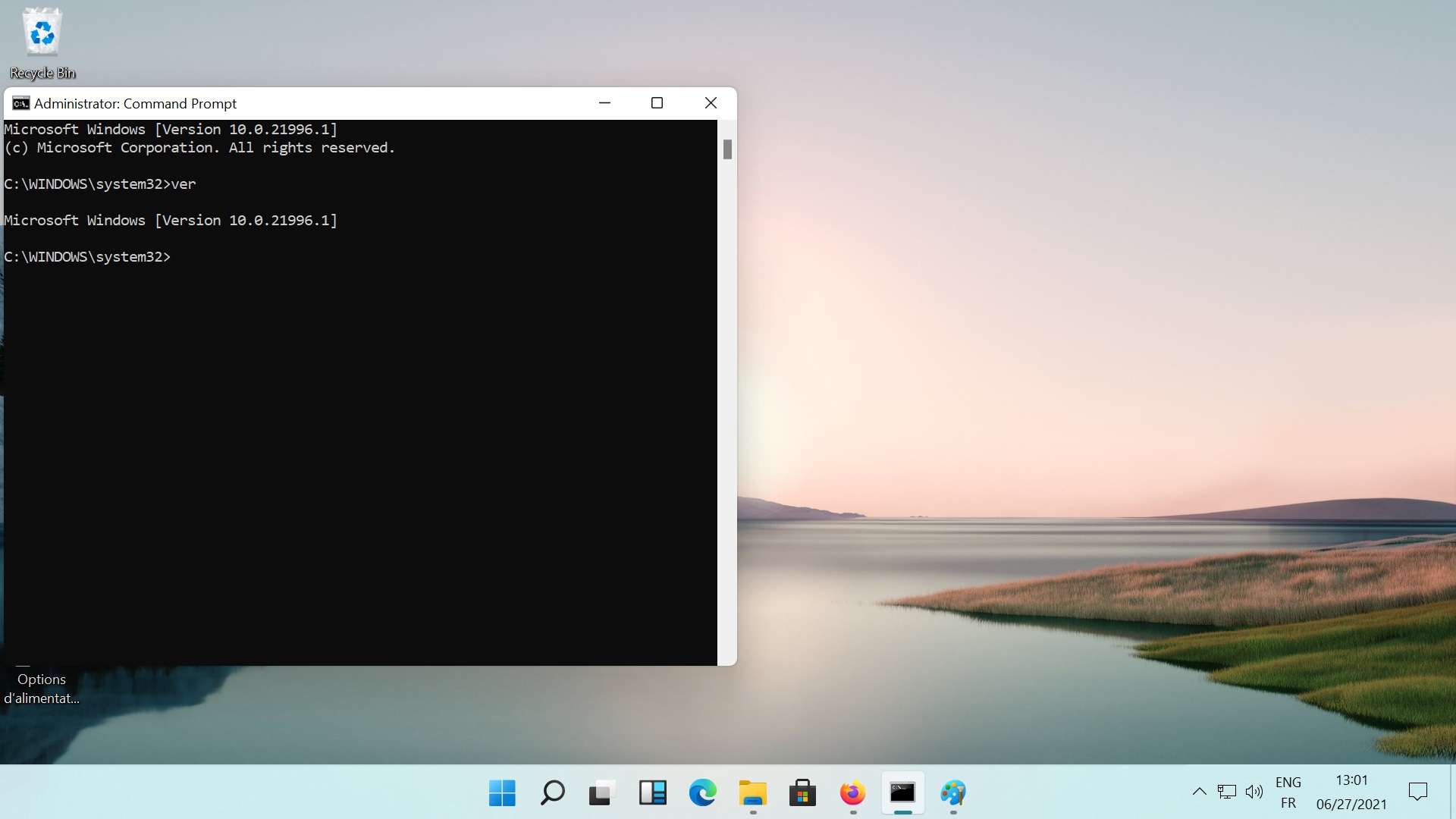Image resolution: width=1456 pixels, height=819 pixels.
Task: Click the Command Prompt vertical scrollbar thumb
Action: [x=727, y=149]
